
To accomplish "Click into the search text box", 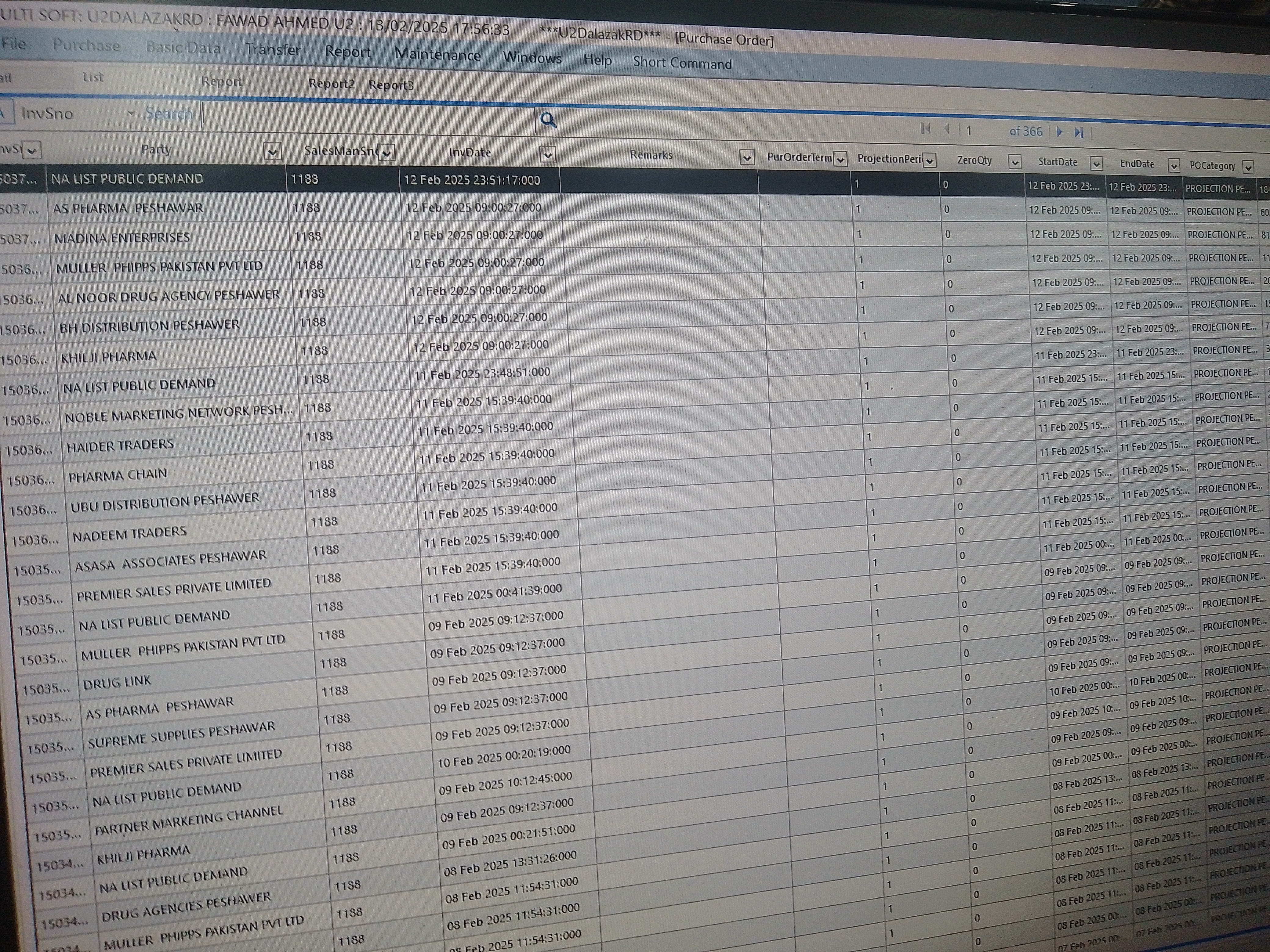I will pos(368,117).
